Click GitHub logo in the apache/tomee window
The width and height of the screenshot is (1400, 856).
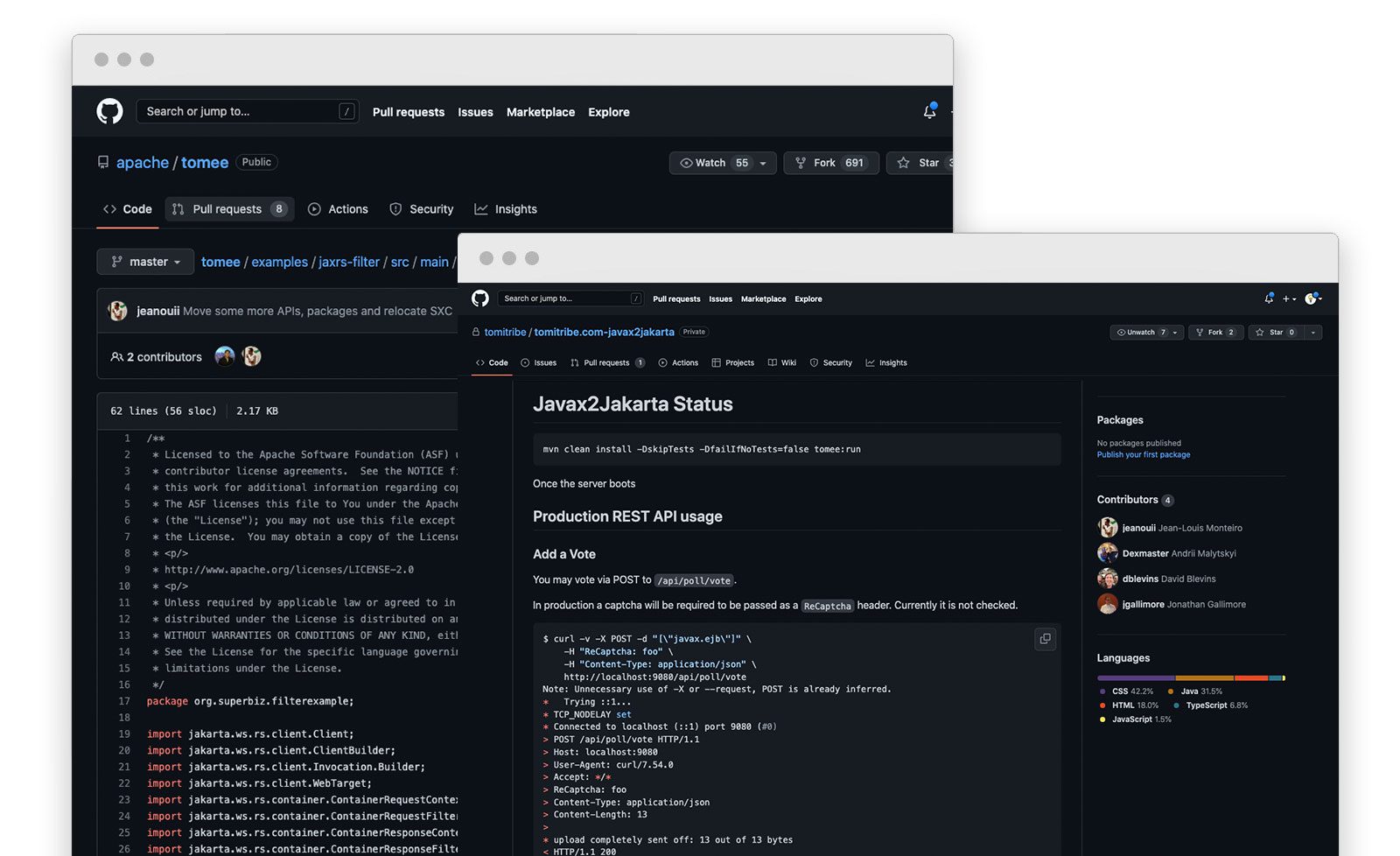(x=109, y=111)
